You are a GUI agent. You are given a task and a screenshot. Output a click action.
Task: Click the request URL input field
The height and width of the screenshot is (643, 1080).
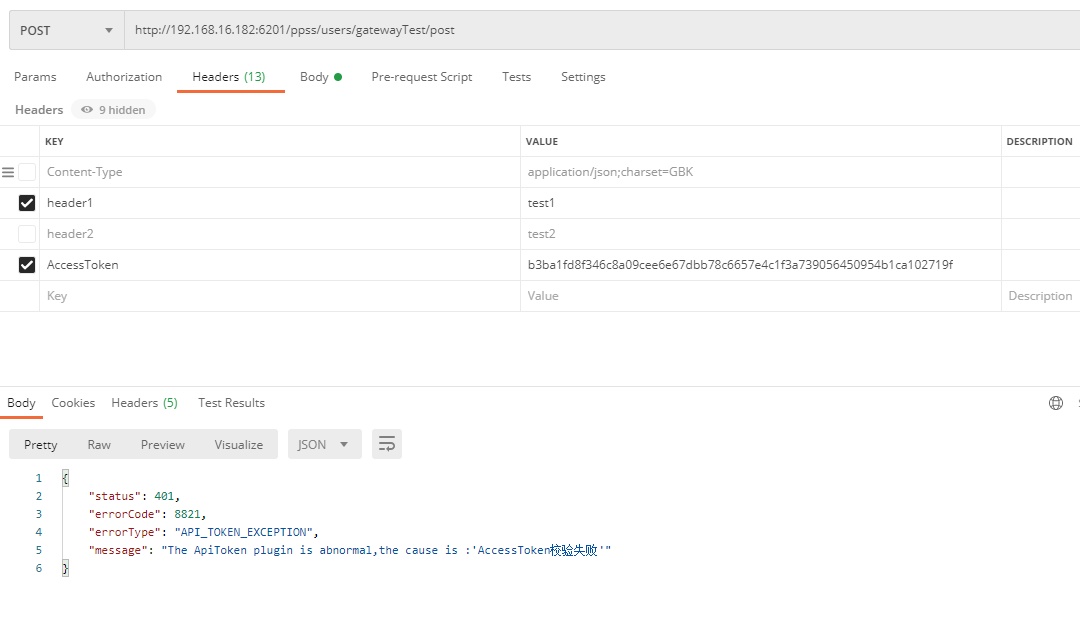click(x=600, y=30)
